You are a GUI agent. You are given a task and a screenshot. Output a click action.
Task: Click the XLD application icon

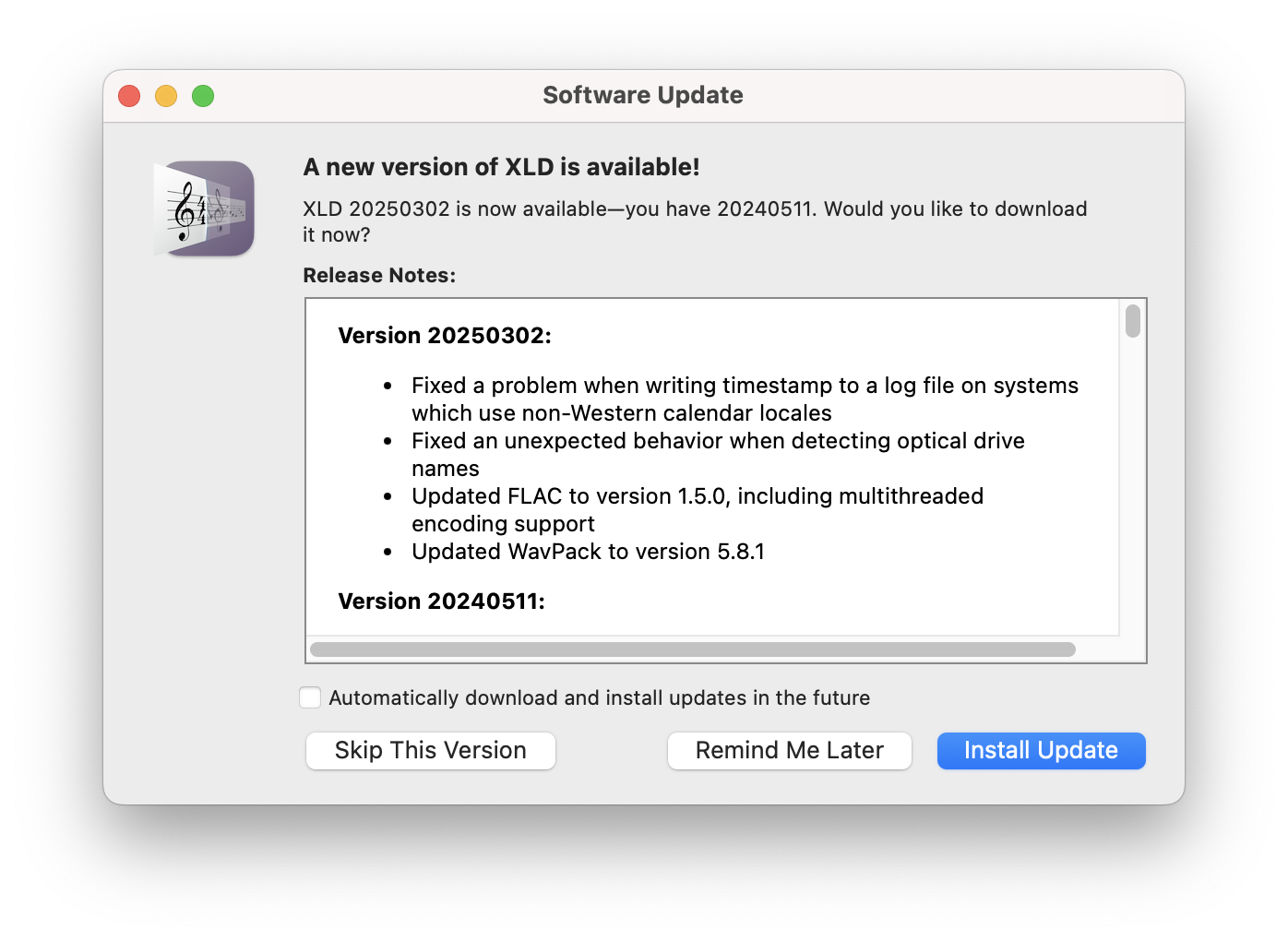coord(203,208)
